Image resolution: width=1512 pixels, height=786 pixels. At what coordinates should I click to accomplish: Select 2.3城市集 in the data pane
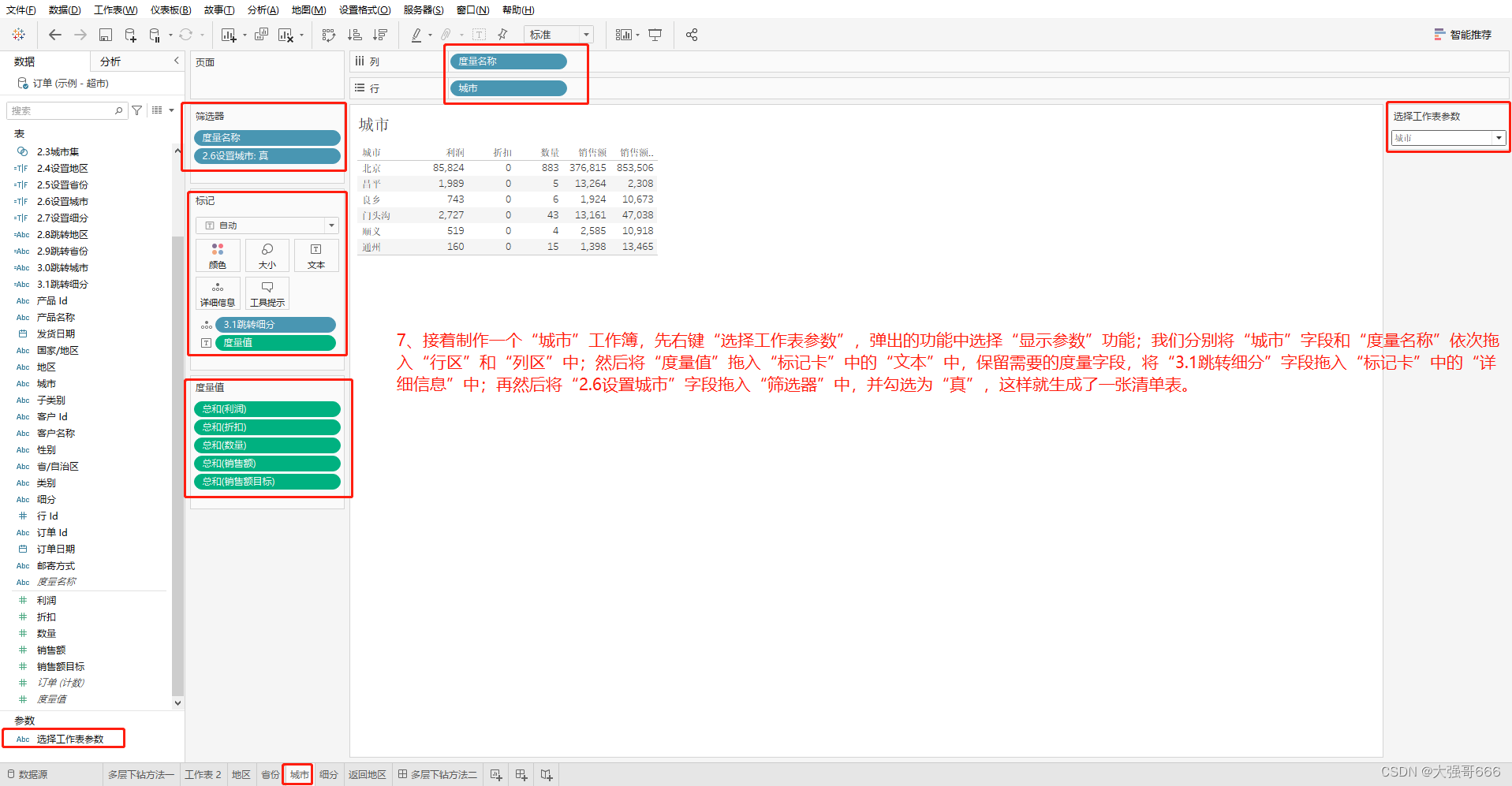(x=58, y=151)
